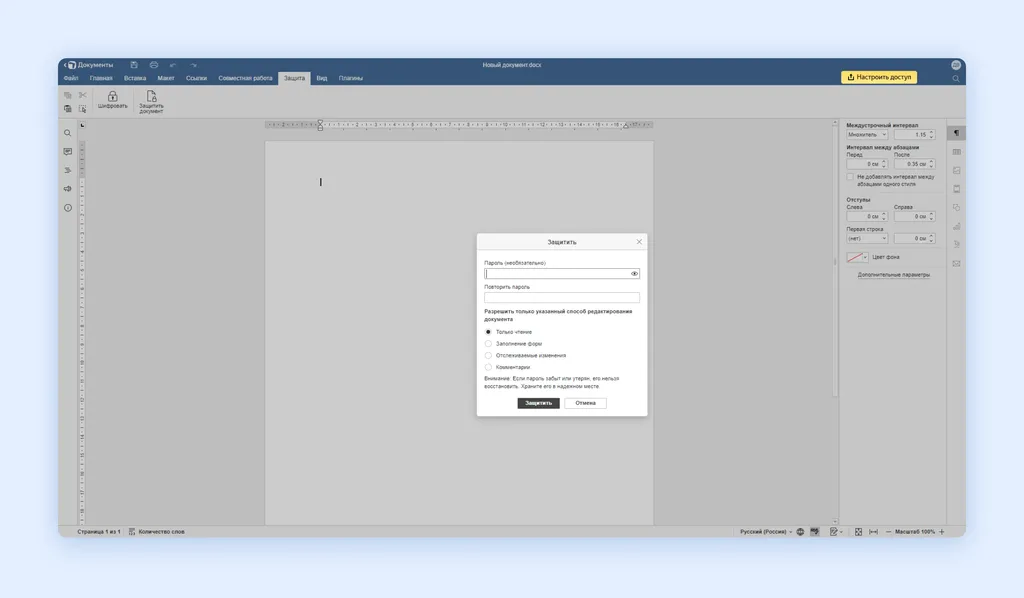Open the feedback megaphone icon
This screenshot has width=1024, height=598.
click(x=68, y=189)
